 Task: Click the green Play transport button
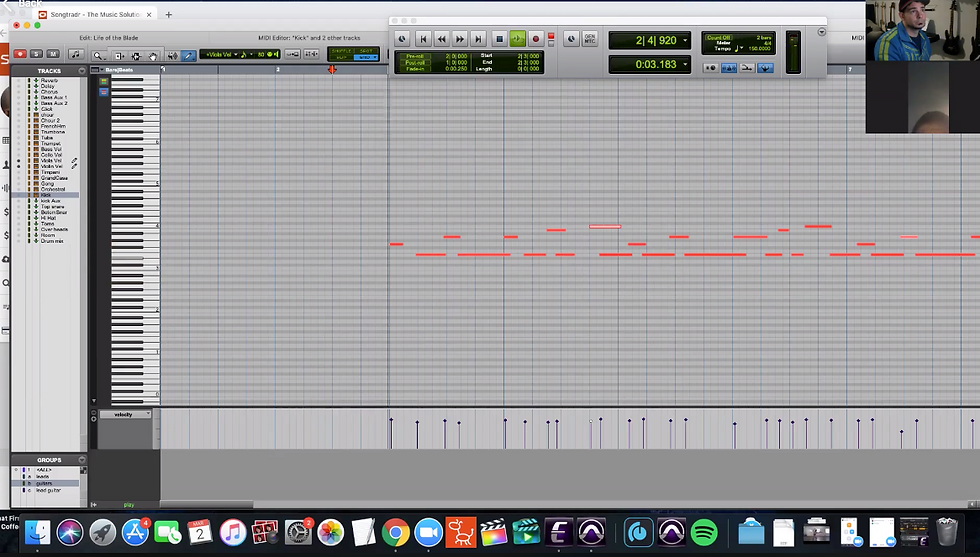(x=518, y=39)
